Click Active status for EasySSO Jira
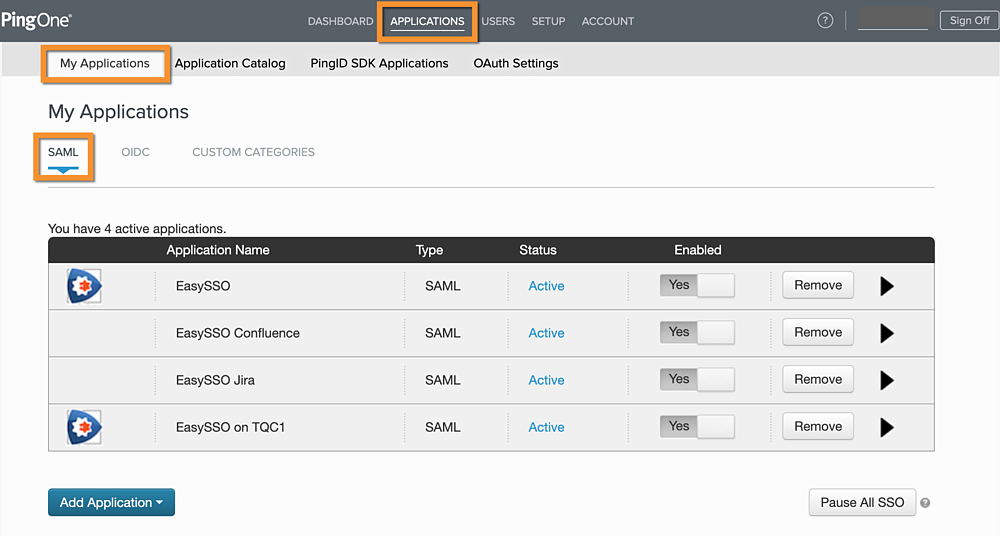 click(x=546, y=380)
